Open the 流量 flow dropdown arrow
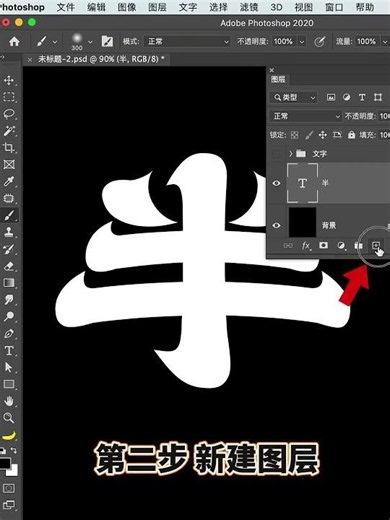 pyautogui.click(x=385, y=42)
